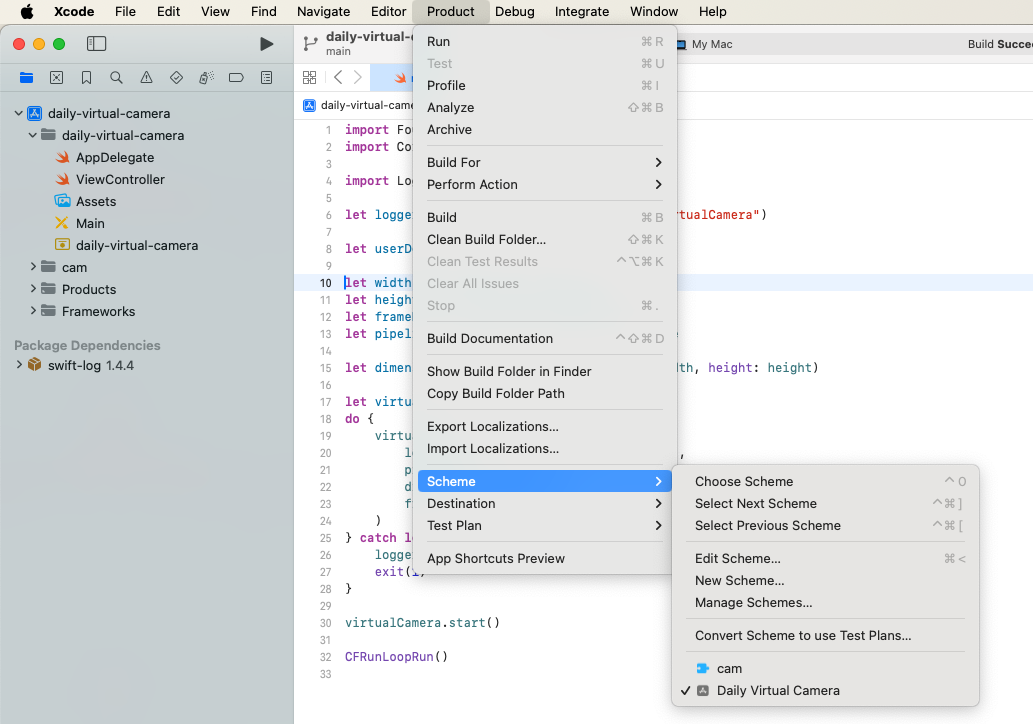The width and height of the screenshot is (1033, 724).
Task: Click Select Previous Scheme
Action: pos(825,526)
